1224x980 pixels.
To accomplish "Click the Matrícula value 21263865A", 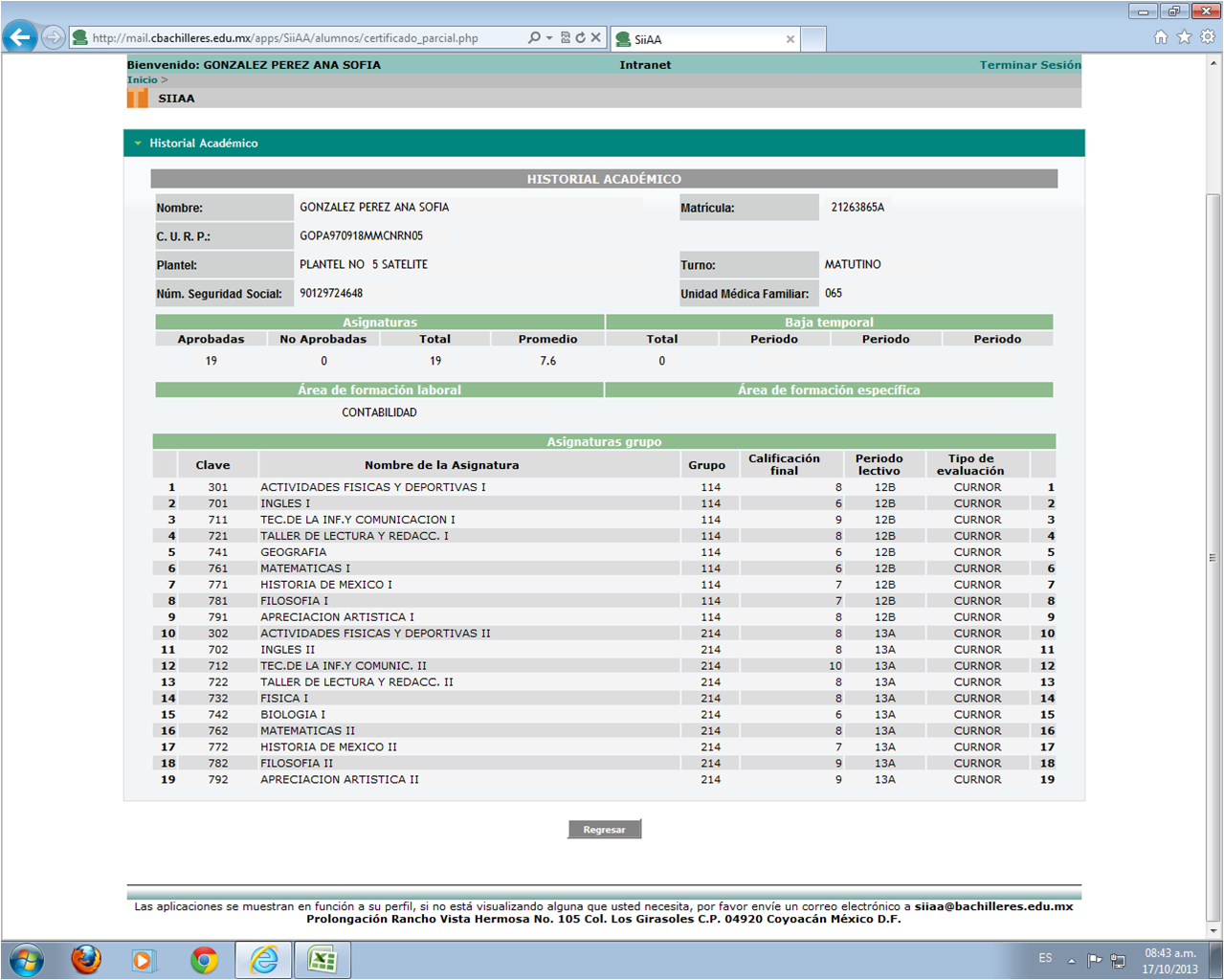I will 857,207.
